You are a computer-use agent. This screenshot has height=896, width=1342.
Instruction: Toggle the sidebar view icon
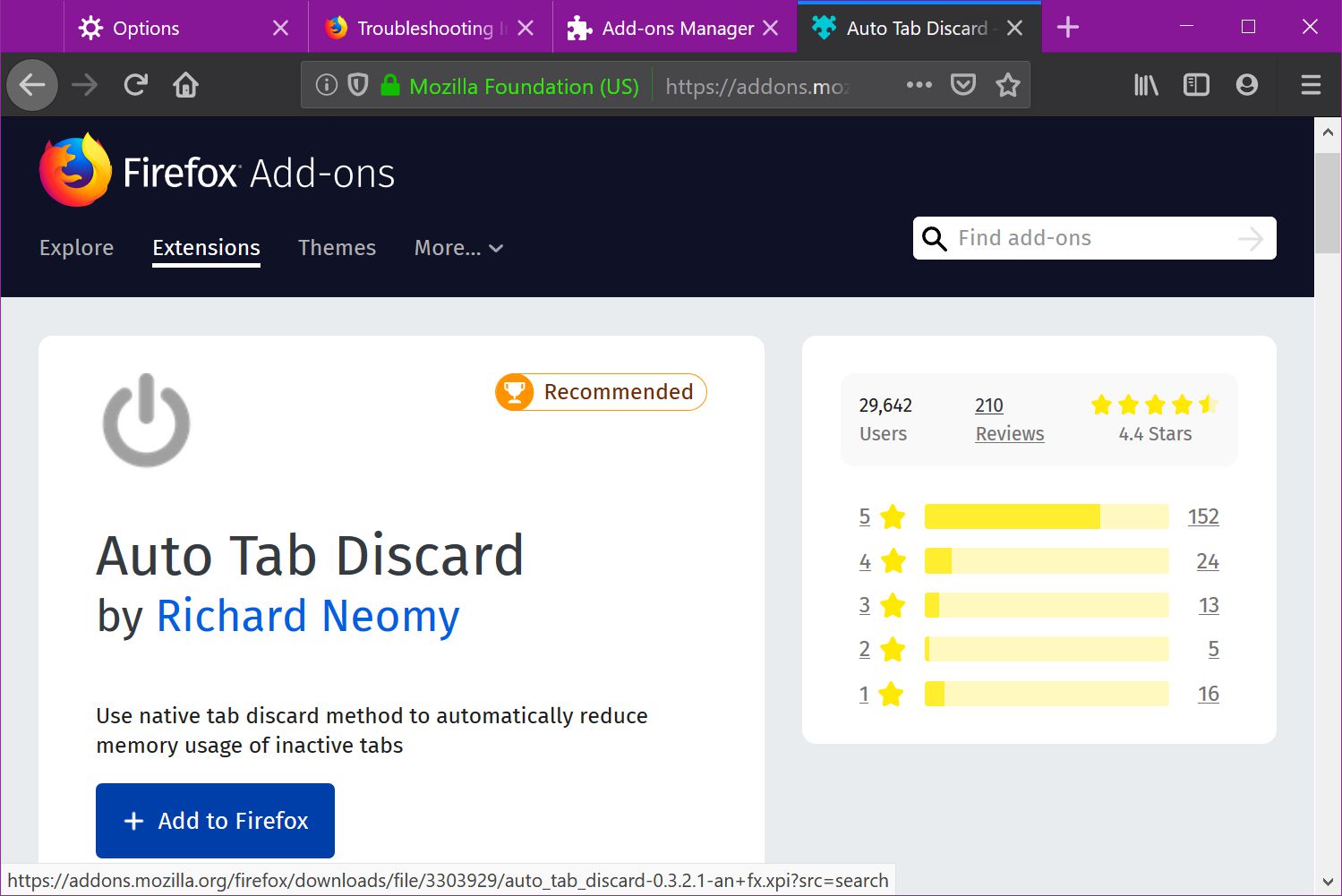click(1196, 85)
